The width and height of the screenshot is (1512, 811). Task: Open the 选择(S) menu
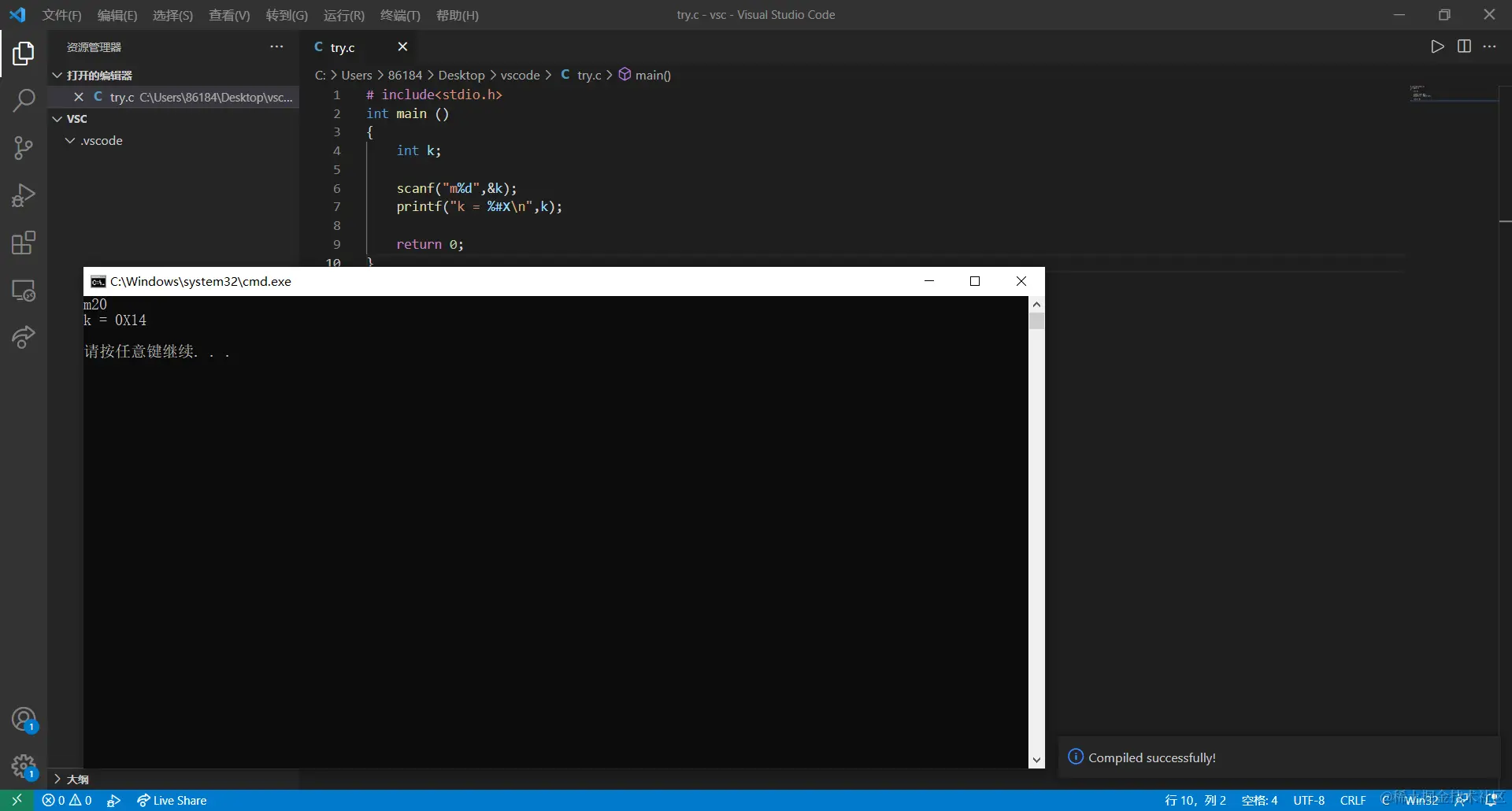[172, 15]
